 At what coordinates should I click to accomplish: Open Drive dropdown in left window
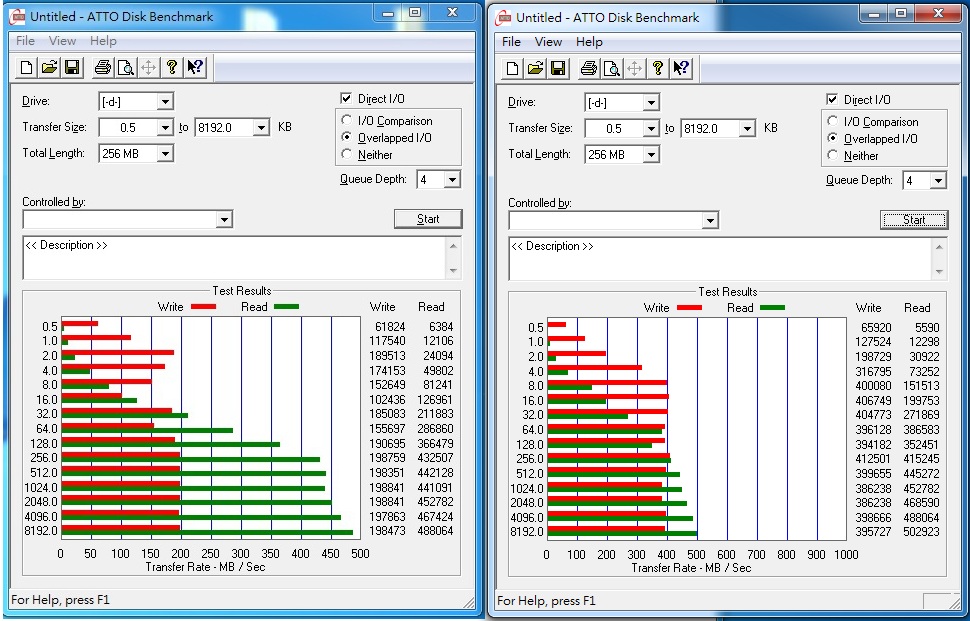165,101
